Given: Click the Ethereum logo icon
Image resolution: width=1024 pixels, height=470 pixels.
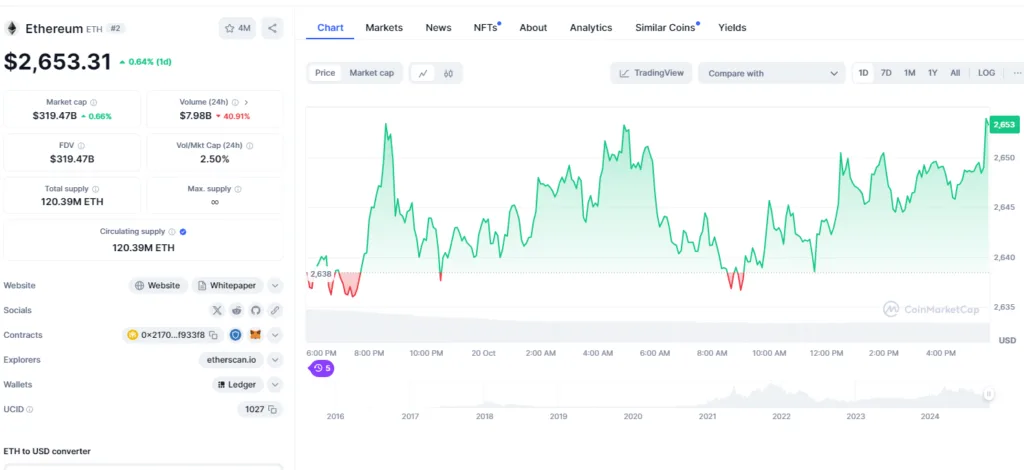Looking at the screenshot, I should coord(11,28).
